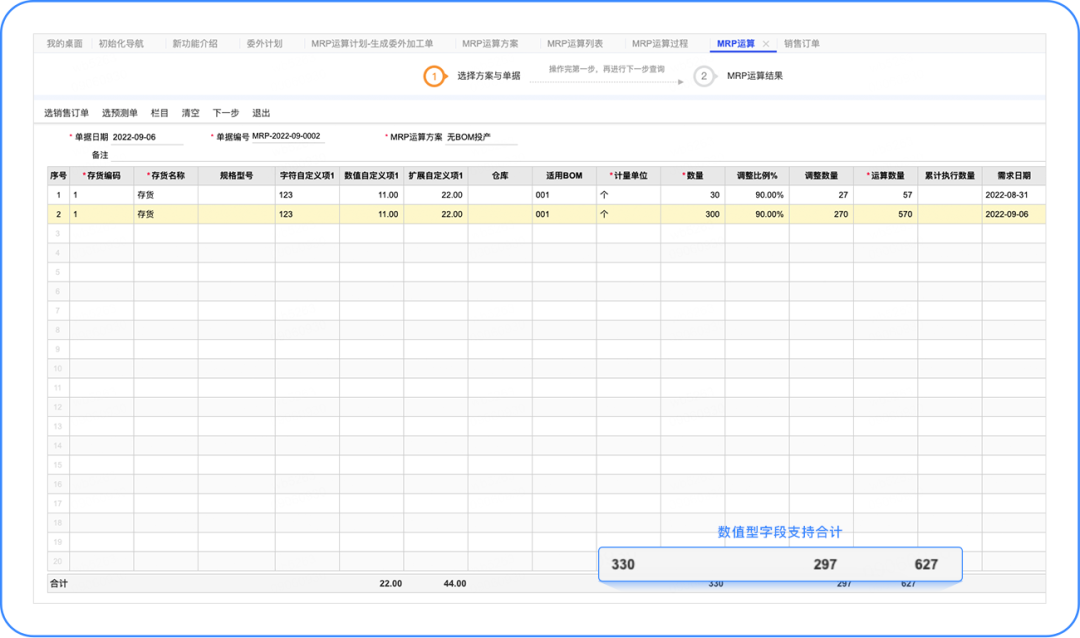Click 选预测单 toolbar button
The width and height of the screenshot is (1080, 638).
pos(120,113)
